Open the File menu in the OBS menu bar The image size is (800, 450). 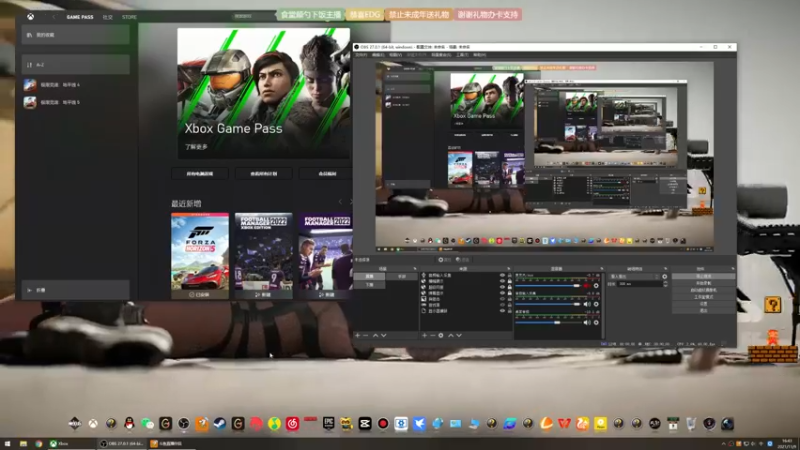(x=361, y=55)
